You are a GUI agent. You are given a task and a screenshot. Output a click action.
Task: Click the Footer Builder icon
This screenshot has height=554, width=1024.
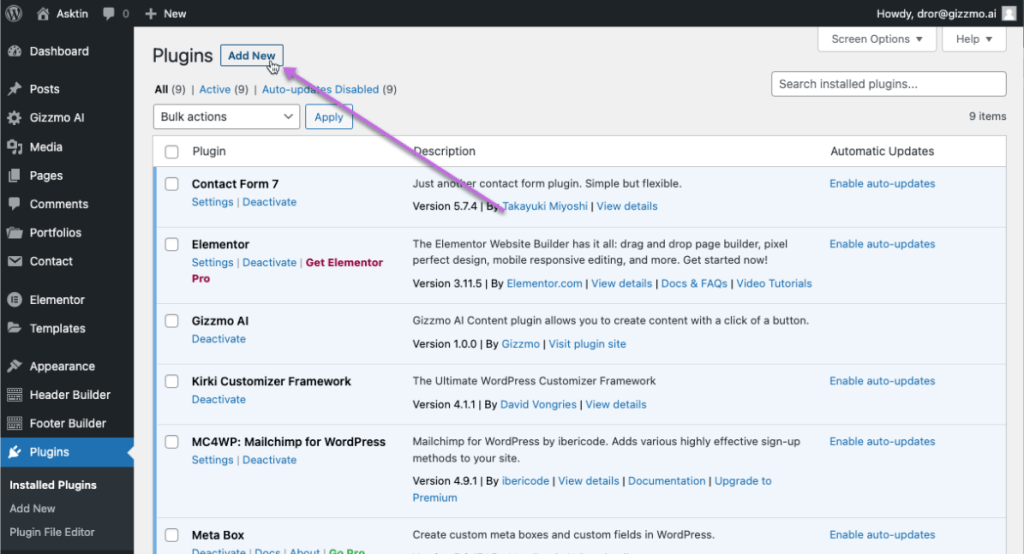click(14, 423)
